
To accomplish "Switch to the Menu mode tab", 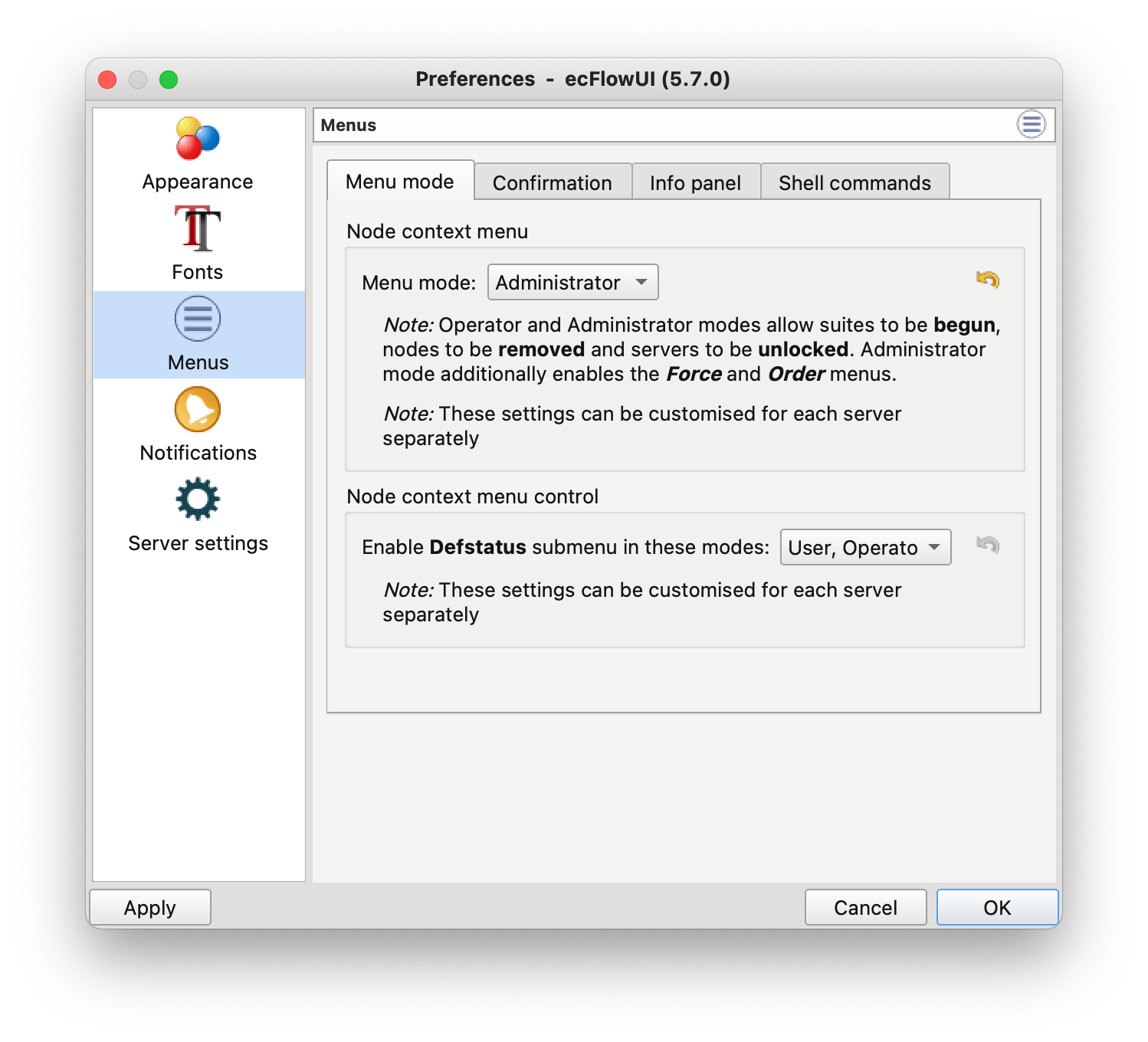I will pyautogui.click(x=399, y=182).
